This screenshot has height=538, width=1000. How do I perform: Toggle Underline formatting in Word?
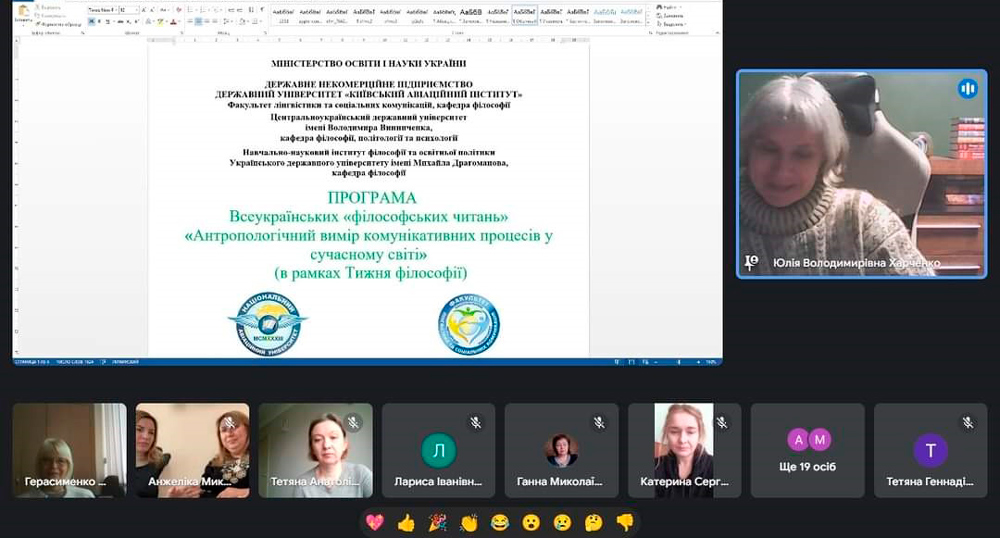tap(108, 22)
